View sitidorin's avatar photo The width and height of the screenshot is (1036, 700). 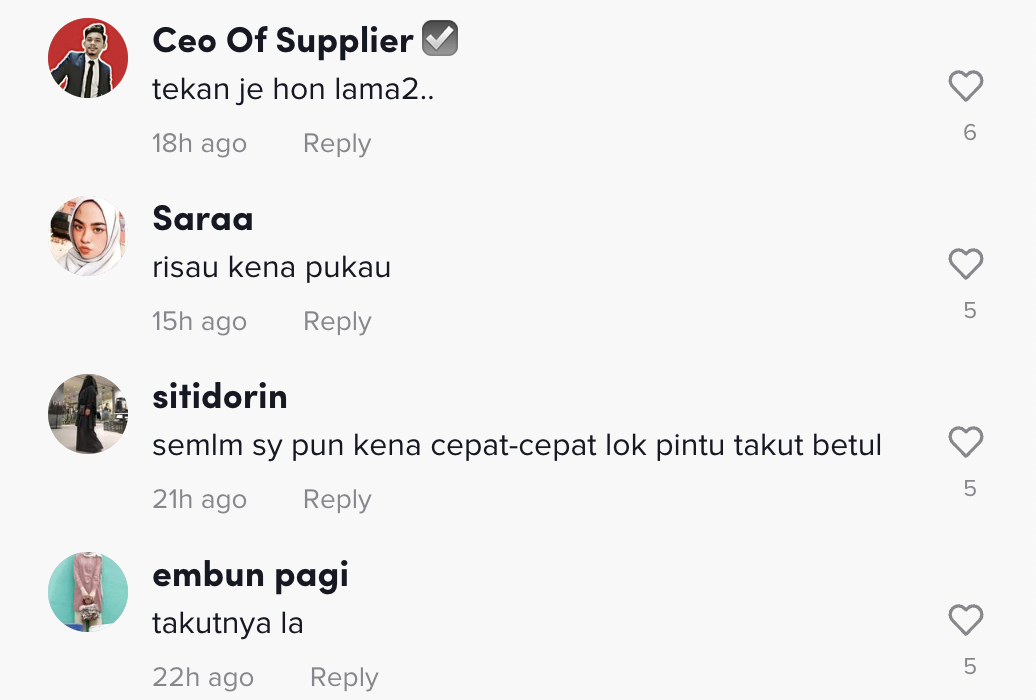point(88,414)
